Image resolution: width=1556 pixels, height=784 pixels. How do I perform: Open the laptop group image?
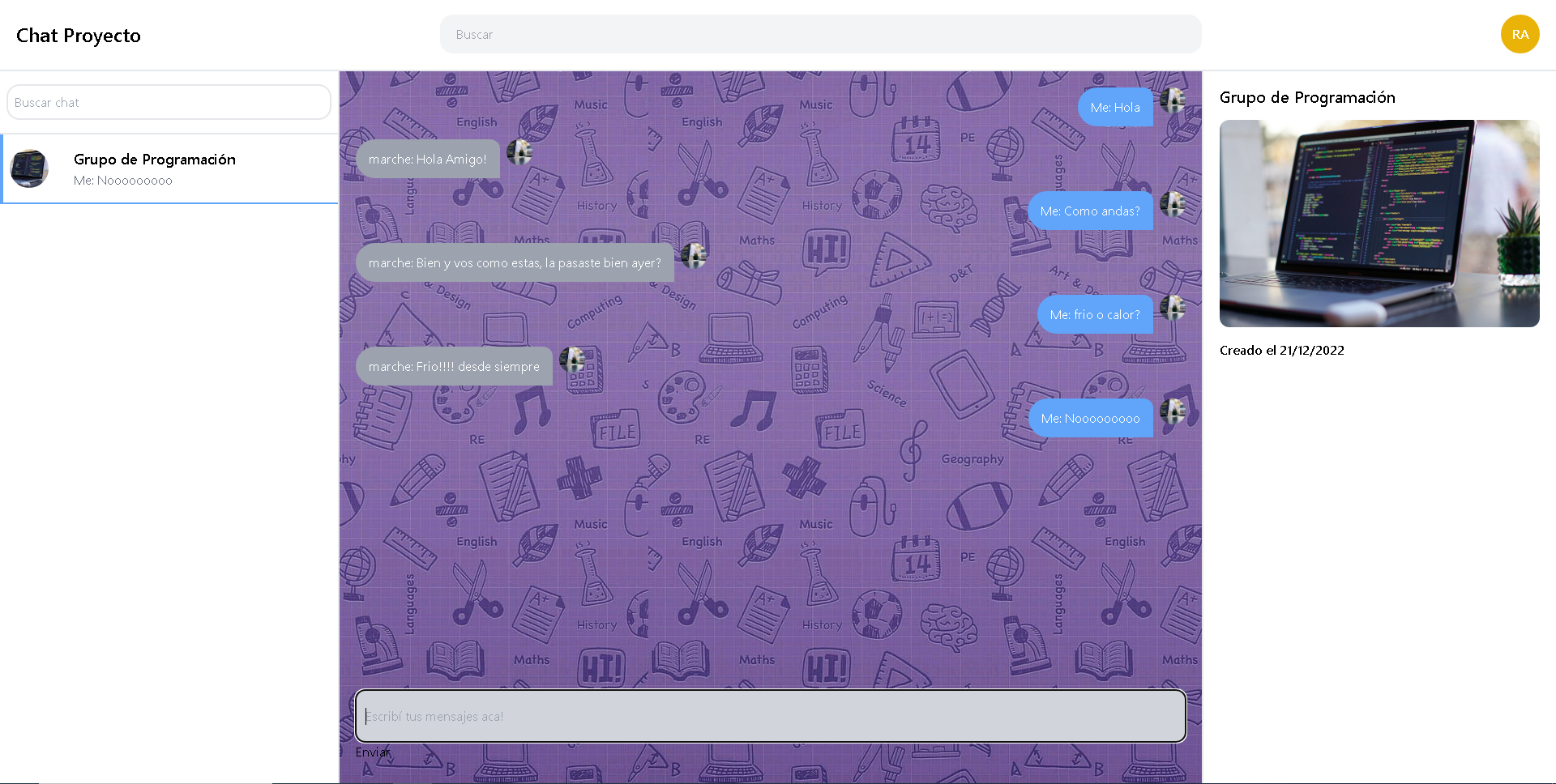[1379, 224]
